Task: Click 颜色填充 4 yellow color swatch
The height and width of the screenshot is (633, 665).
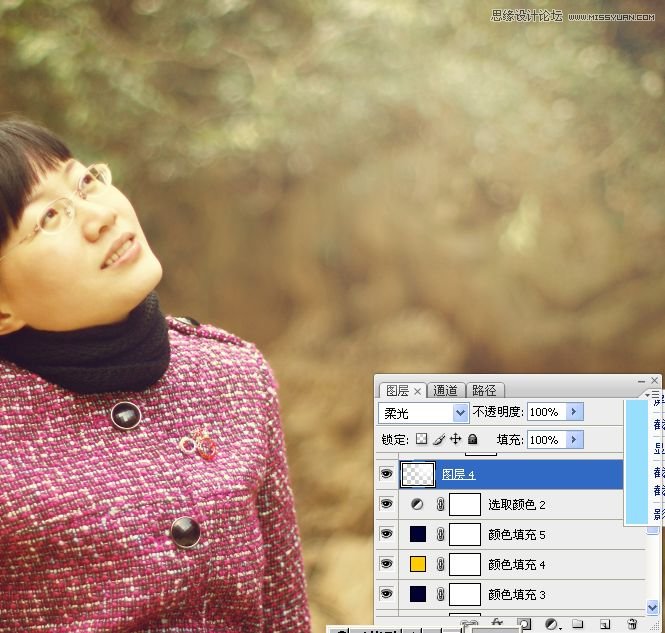Action: [x=418, y=564]
